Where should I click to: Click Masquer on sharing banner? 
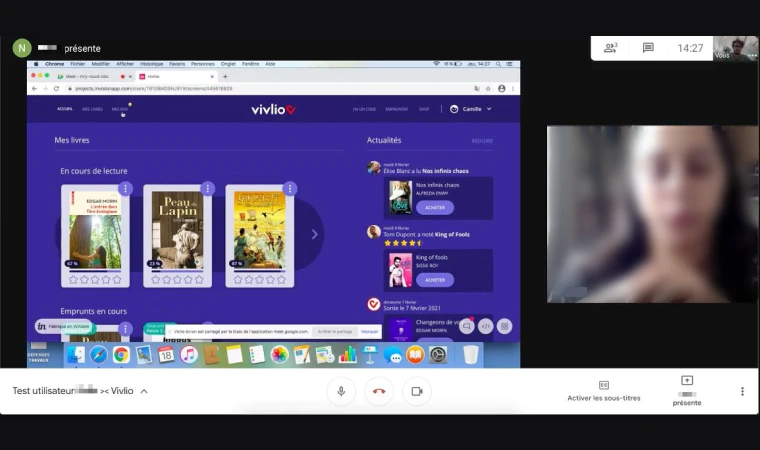click(x=369, y=332)
